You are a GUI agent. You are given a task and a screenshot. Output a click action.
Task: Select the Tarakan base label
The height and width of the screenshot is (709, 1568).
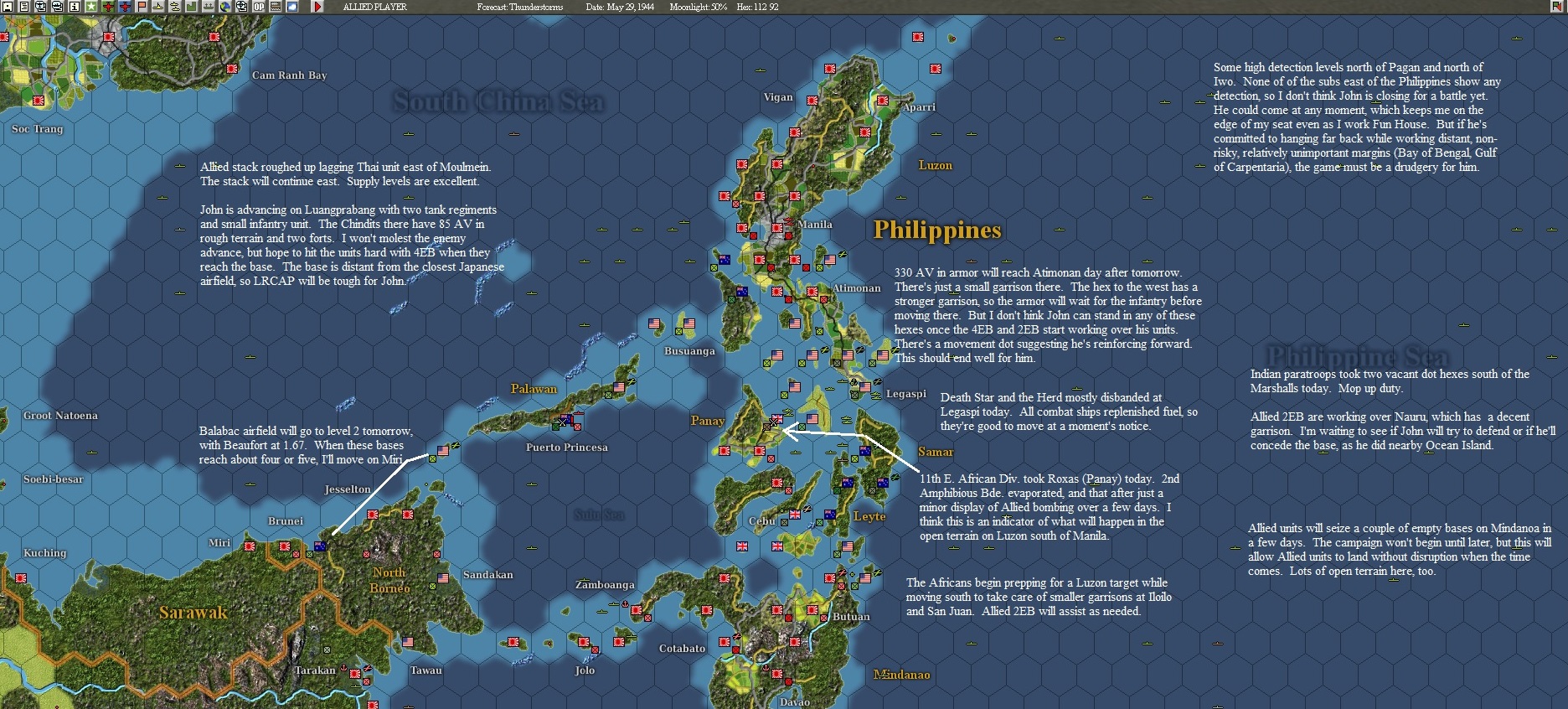pyautogui.click(x=315, y=670)
